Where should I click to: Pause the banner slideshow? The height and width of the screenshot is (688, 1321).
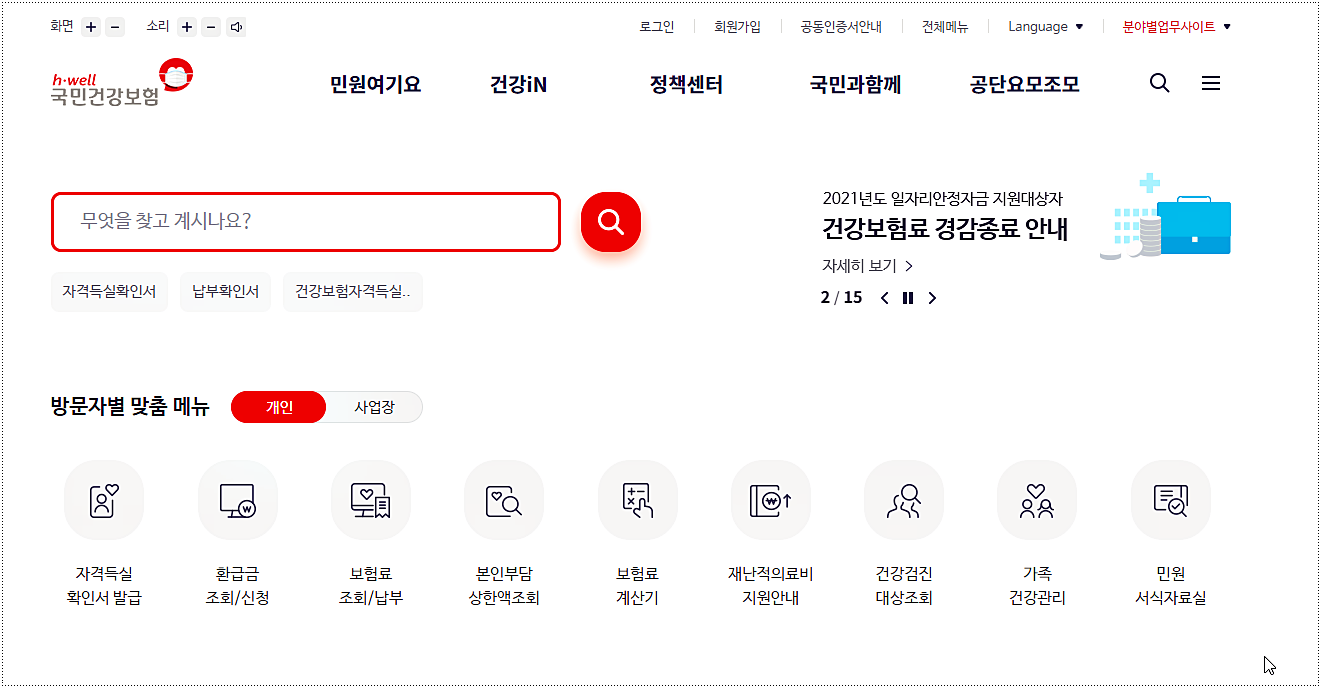pyautogui.click(x=907, y=297)
